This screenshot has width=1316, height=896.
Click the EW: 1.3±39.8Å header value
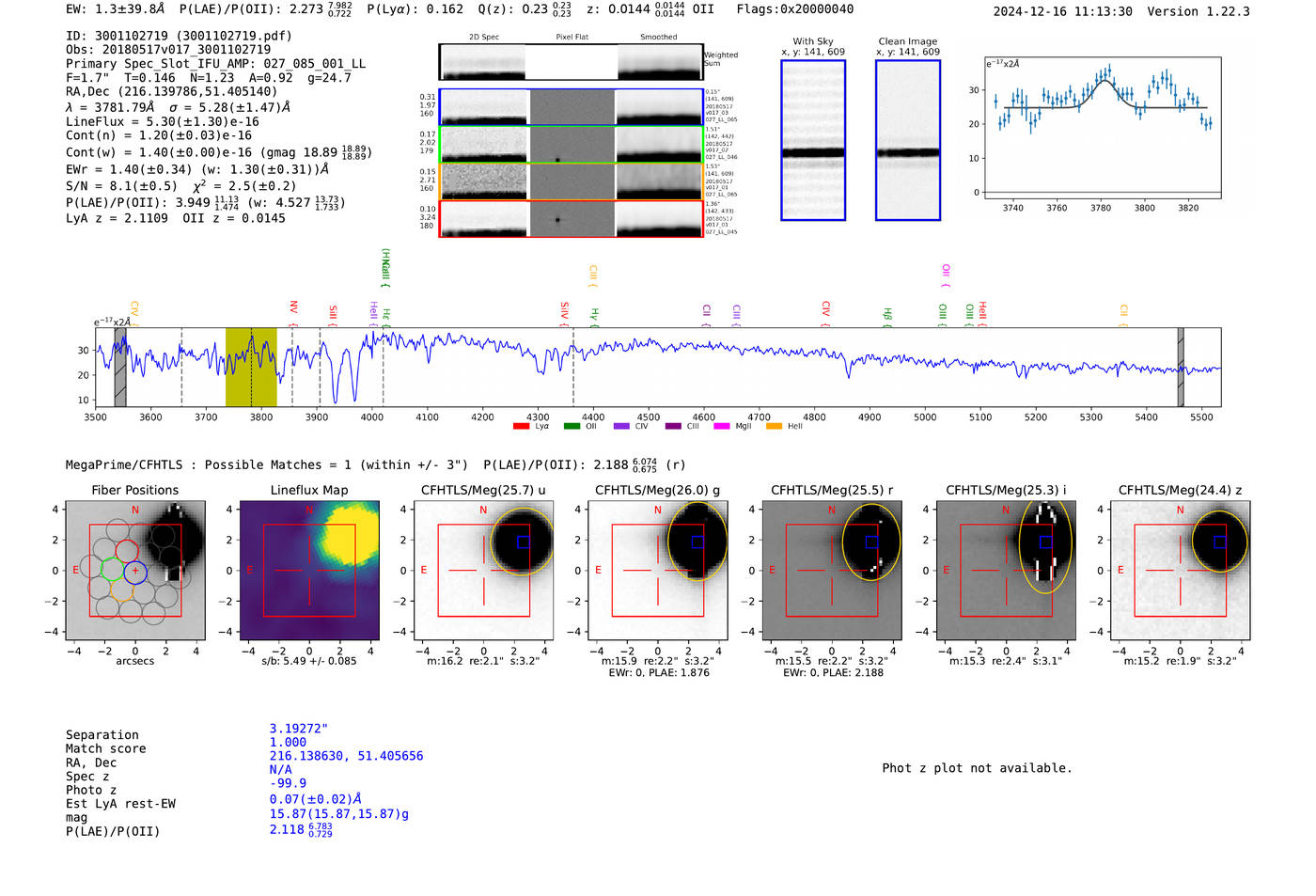115,8
